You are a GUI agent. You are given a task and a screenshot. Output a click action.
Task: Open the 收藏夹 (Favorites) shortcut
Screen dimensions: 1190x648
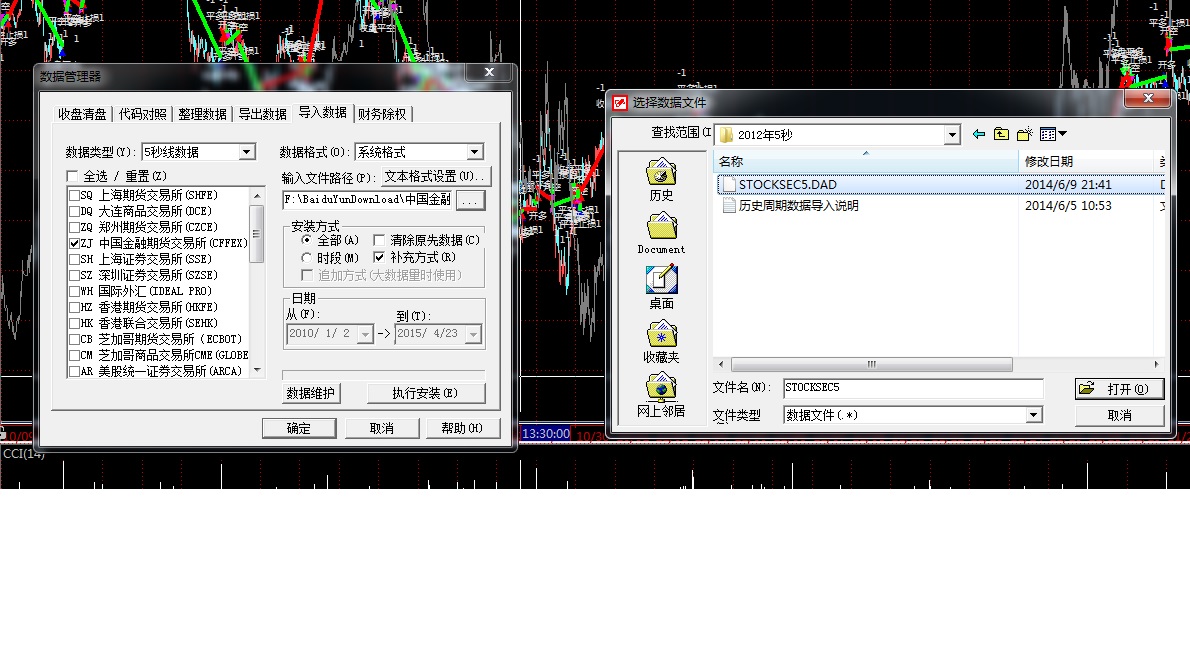(x=661, y=342)
